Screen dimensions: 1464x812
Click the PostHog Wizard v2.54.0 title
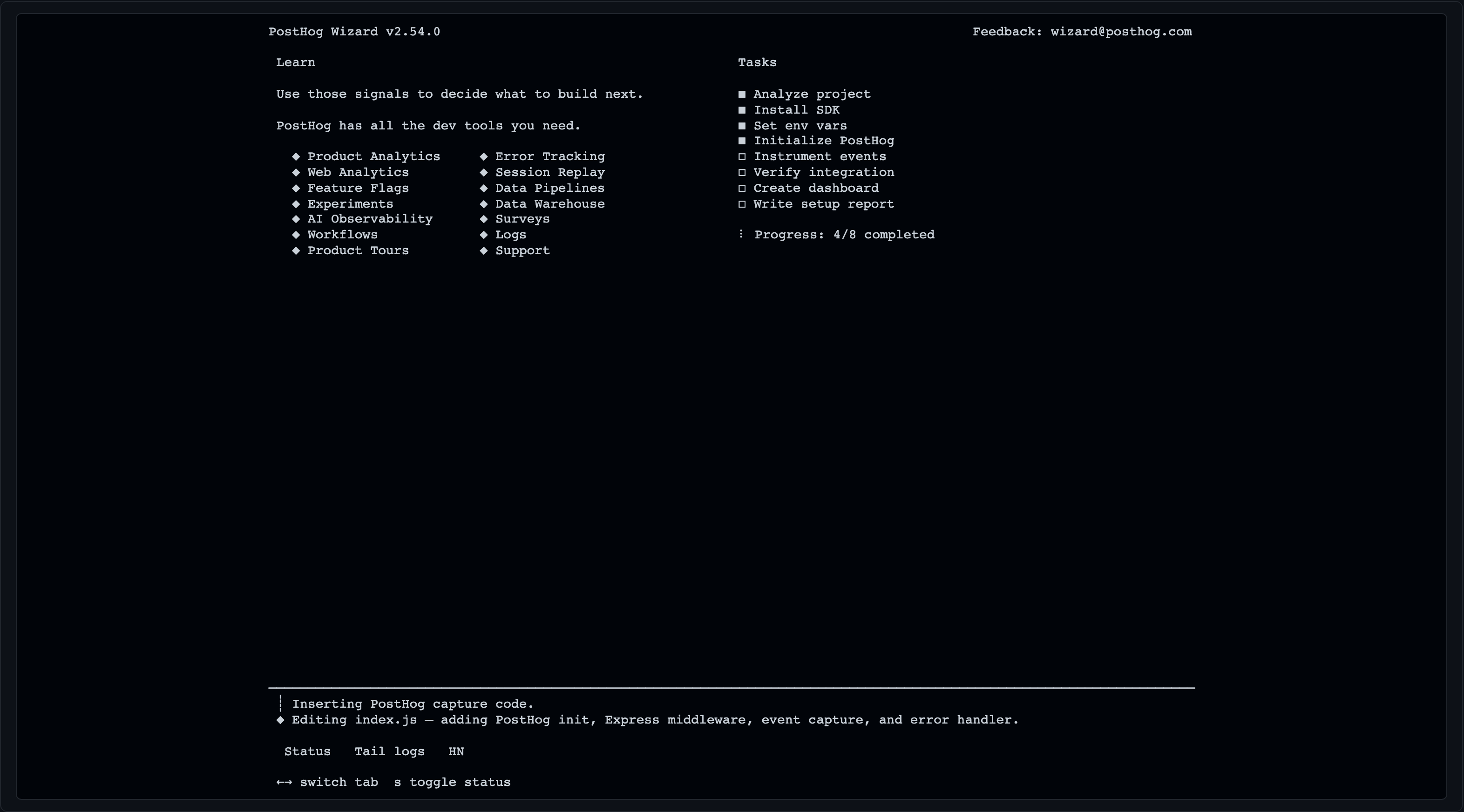[x=354, y=32]
